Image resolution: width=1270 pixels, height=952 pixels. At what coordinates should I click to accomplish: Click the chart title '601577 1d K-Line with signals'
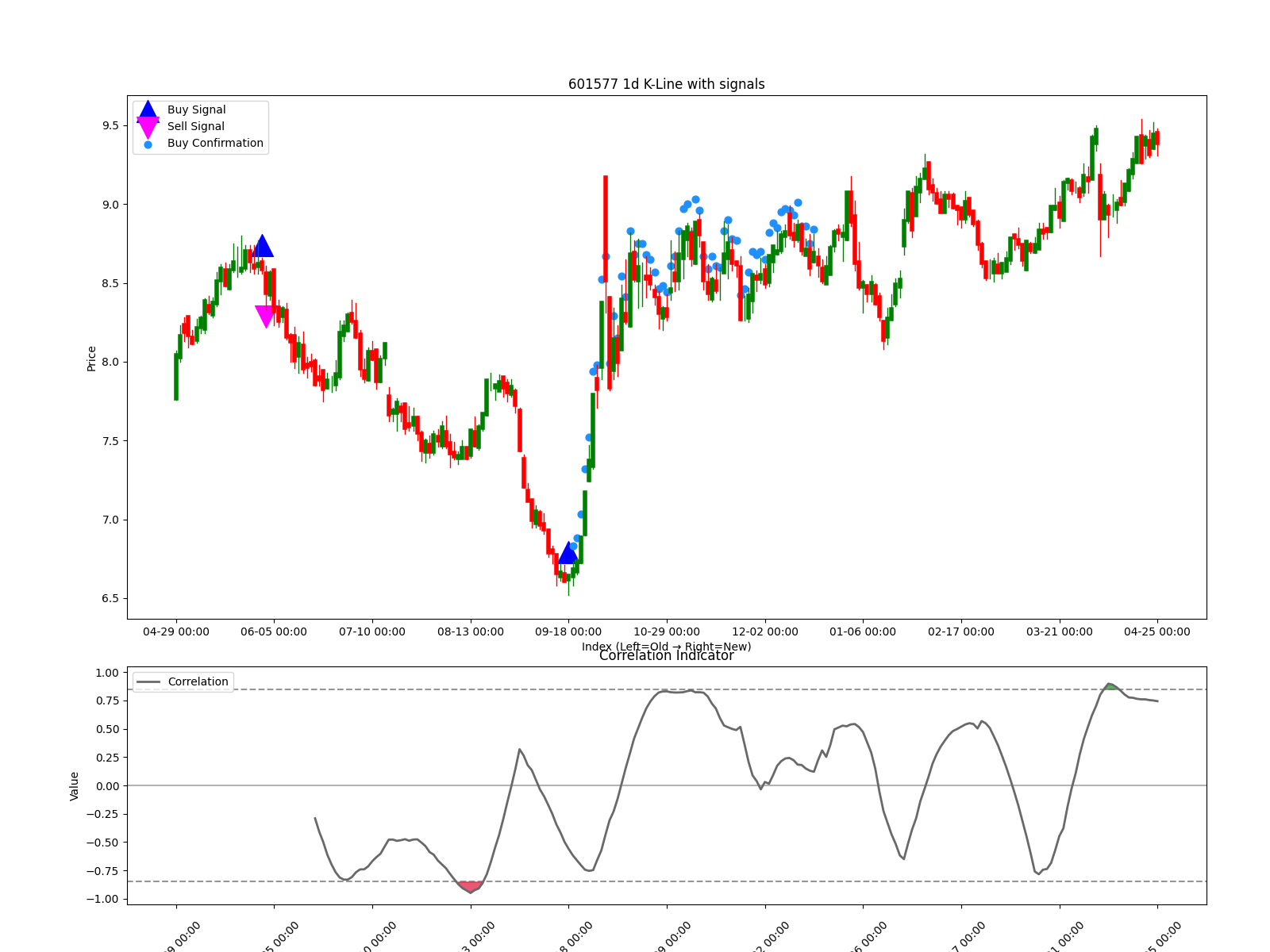click(667, 84)
